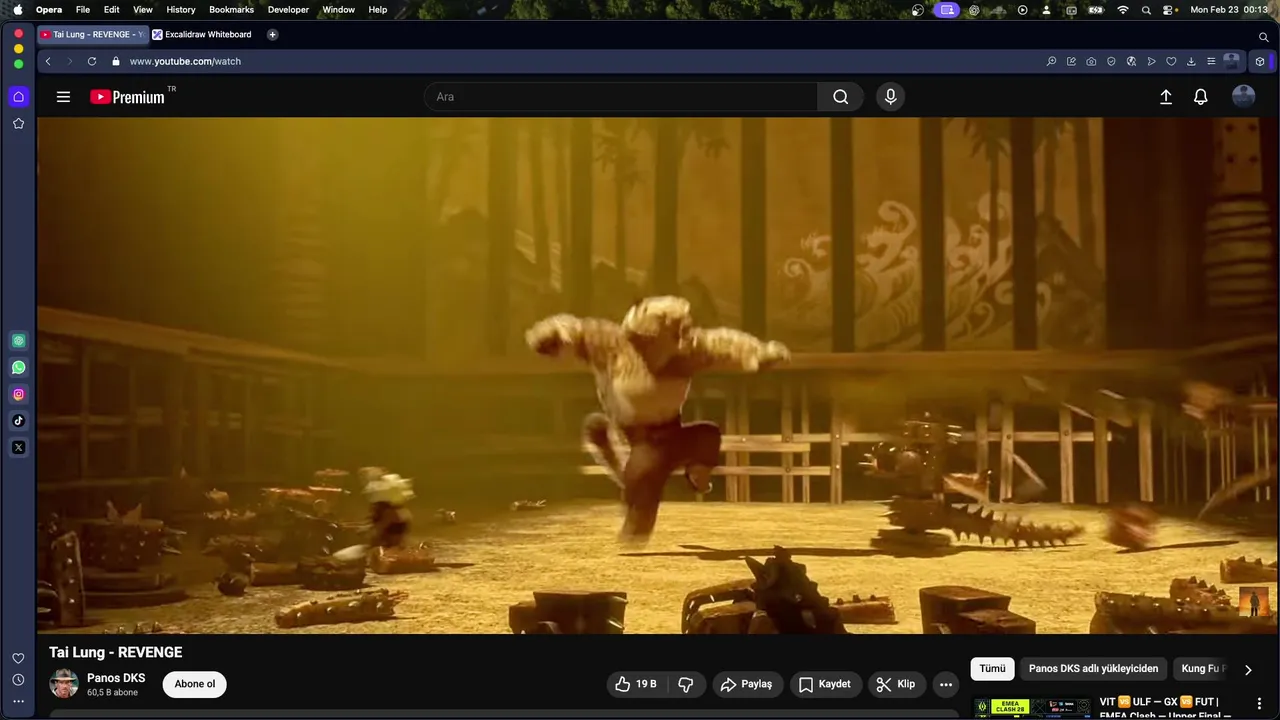The image size is (1280, 720).
Task: Like the video showing 19 B
Action: coord(636,684)
